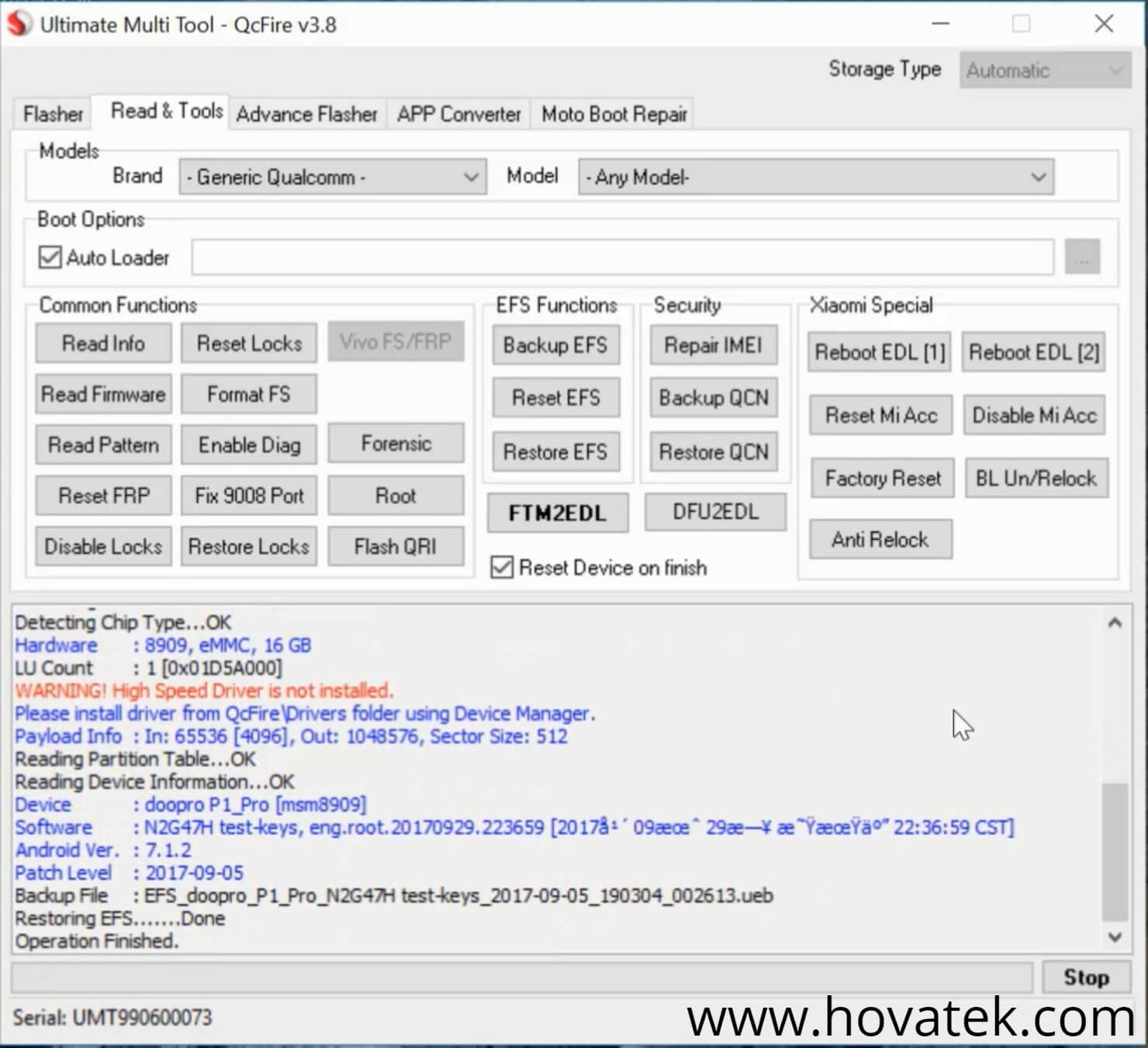
Task: Click the 'Android Ver. : 7.1.2' line
Action: (103, 850)
